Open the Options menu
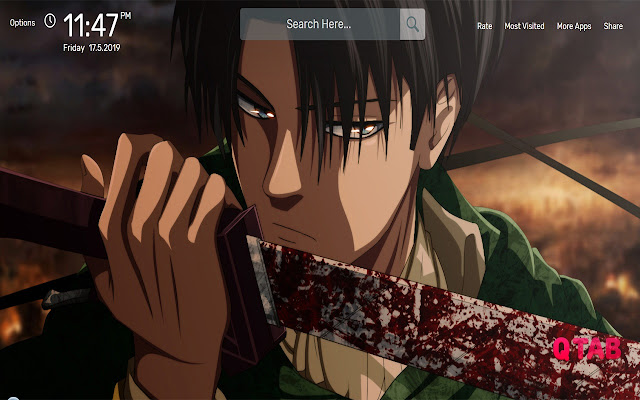The image size is (640, 400). coord(22,23)
